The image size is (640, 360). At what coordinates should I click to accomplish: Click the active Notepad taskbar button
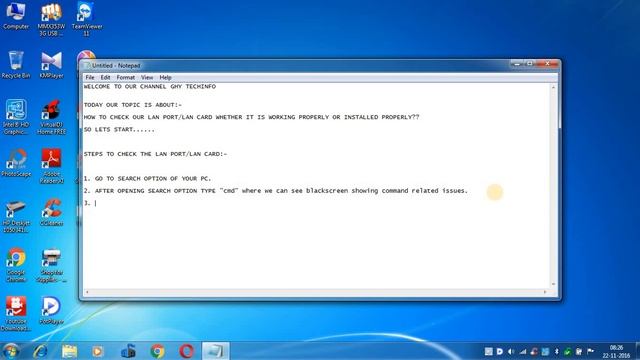(216, 351)
